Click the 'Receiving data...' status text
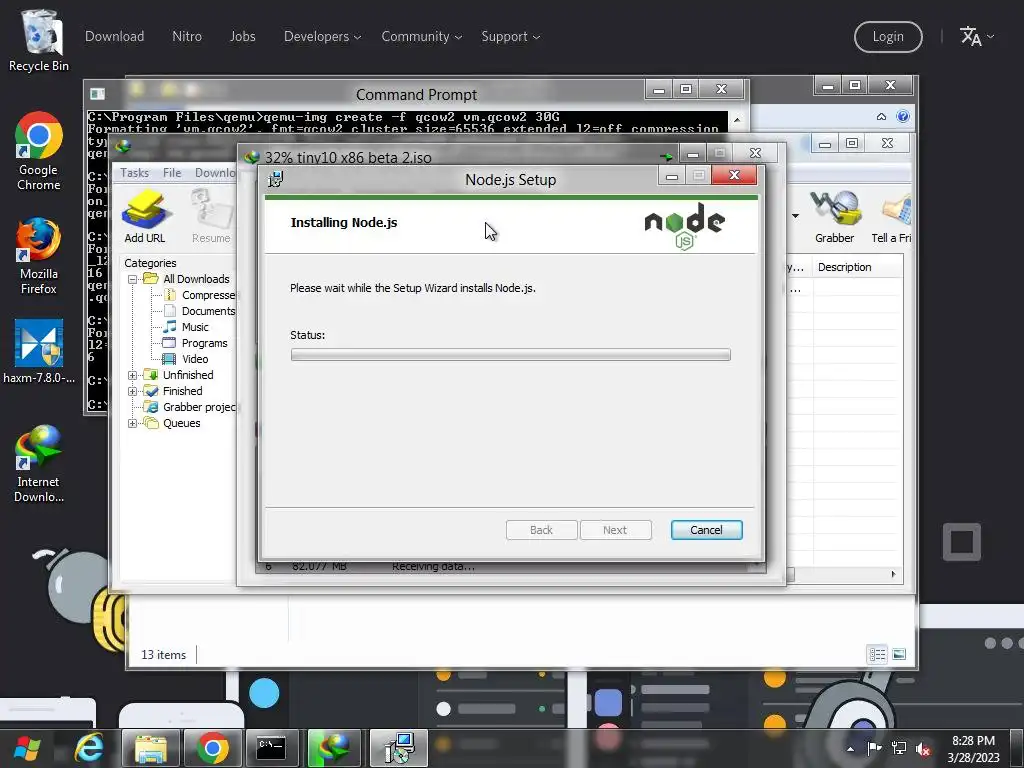 434,566
